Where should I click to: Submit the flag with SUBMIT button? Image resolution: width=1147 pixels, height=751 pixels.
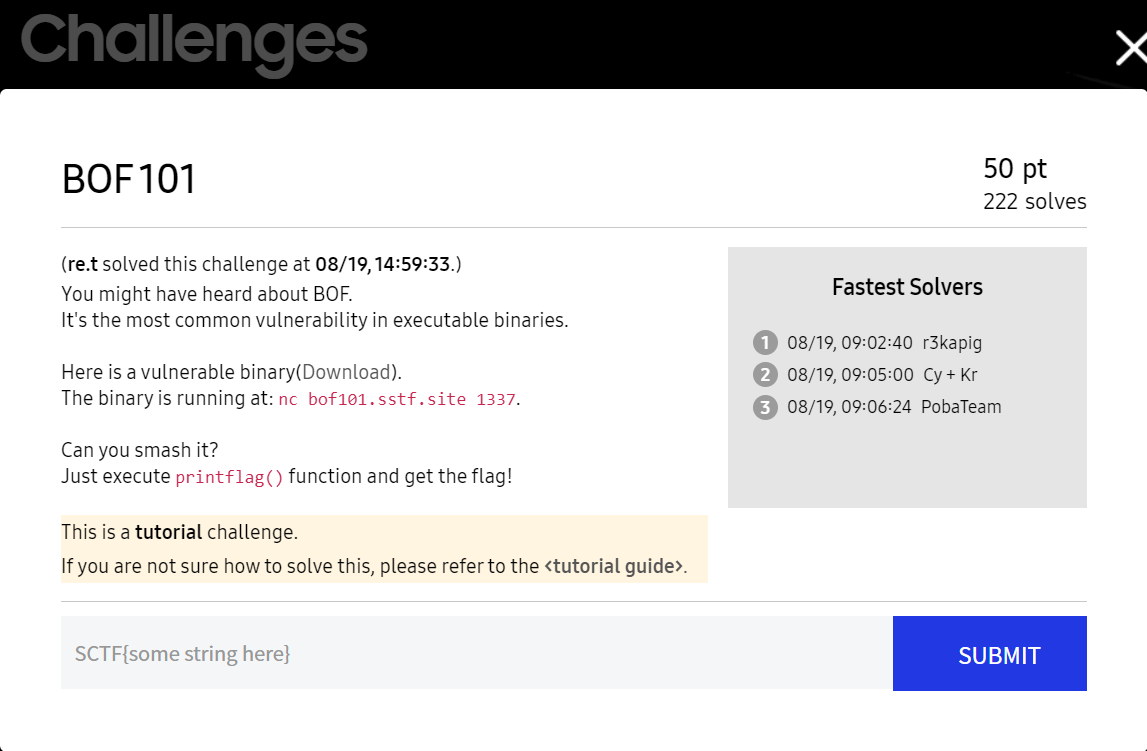[990, 653]
